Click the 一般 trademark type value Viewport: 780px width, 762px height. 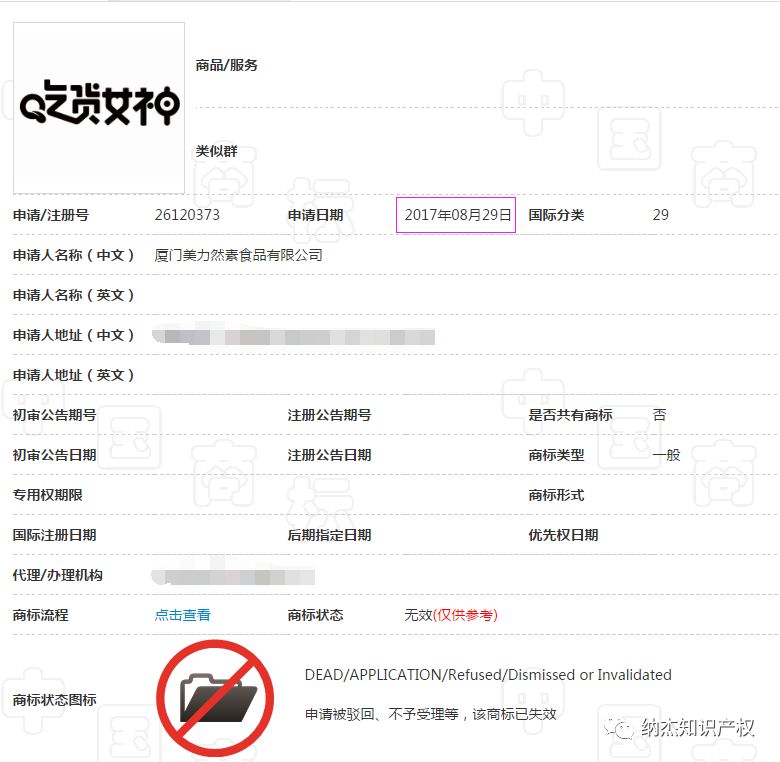(666, 455)
